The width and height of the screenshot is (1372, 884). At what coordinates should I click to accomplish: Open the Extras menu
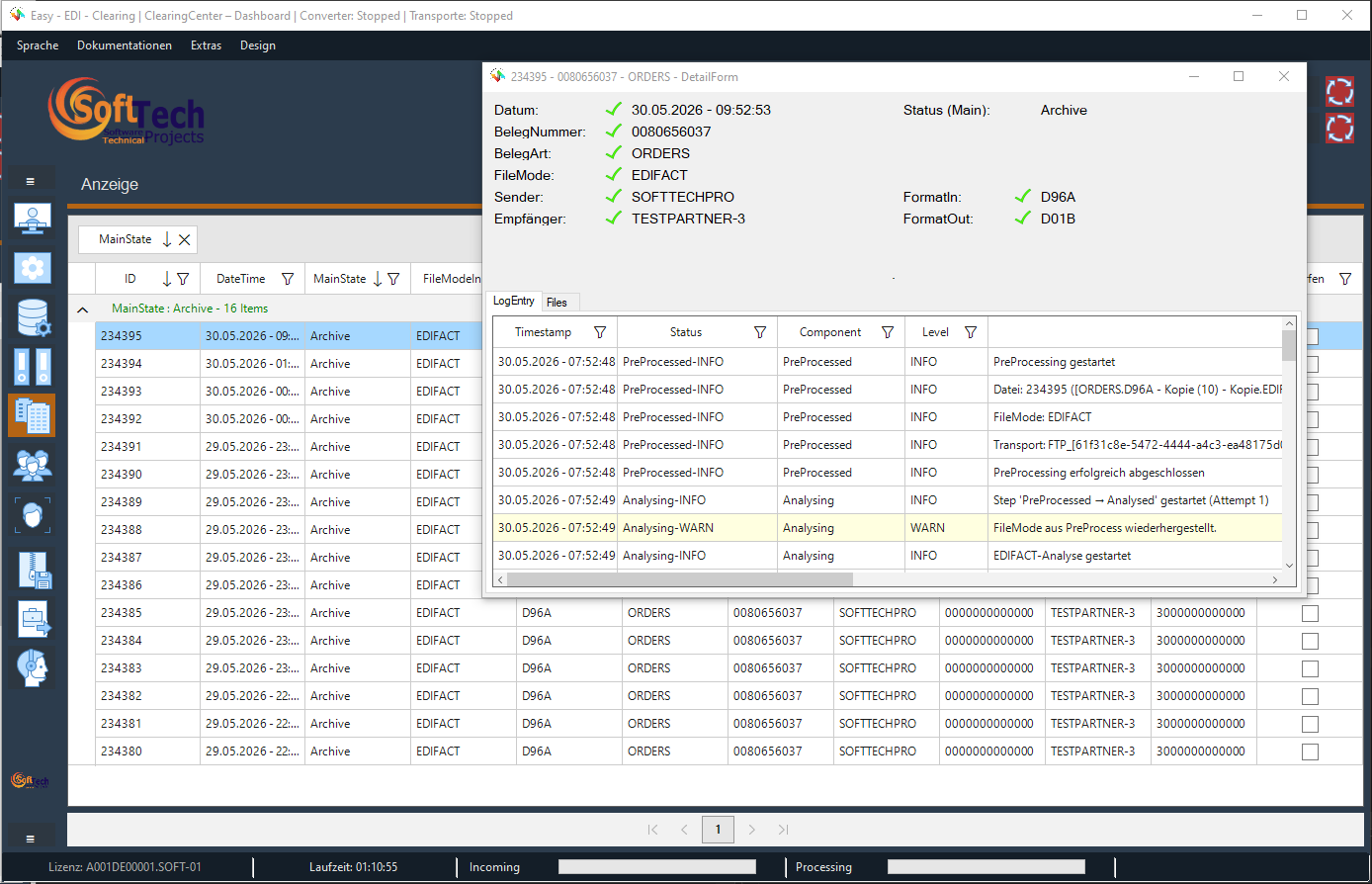[x=206, y=45]
